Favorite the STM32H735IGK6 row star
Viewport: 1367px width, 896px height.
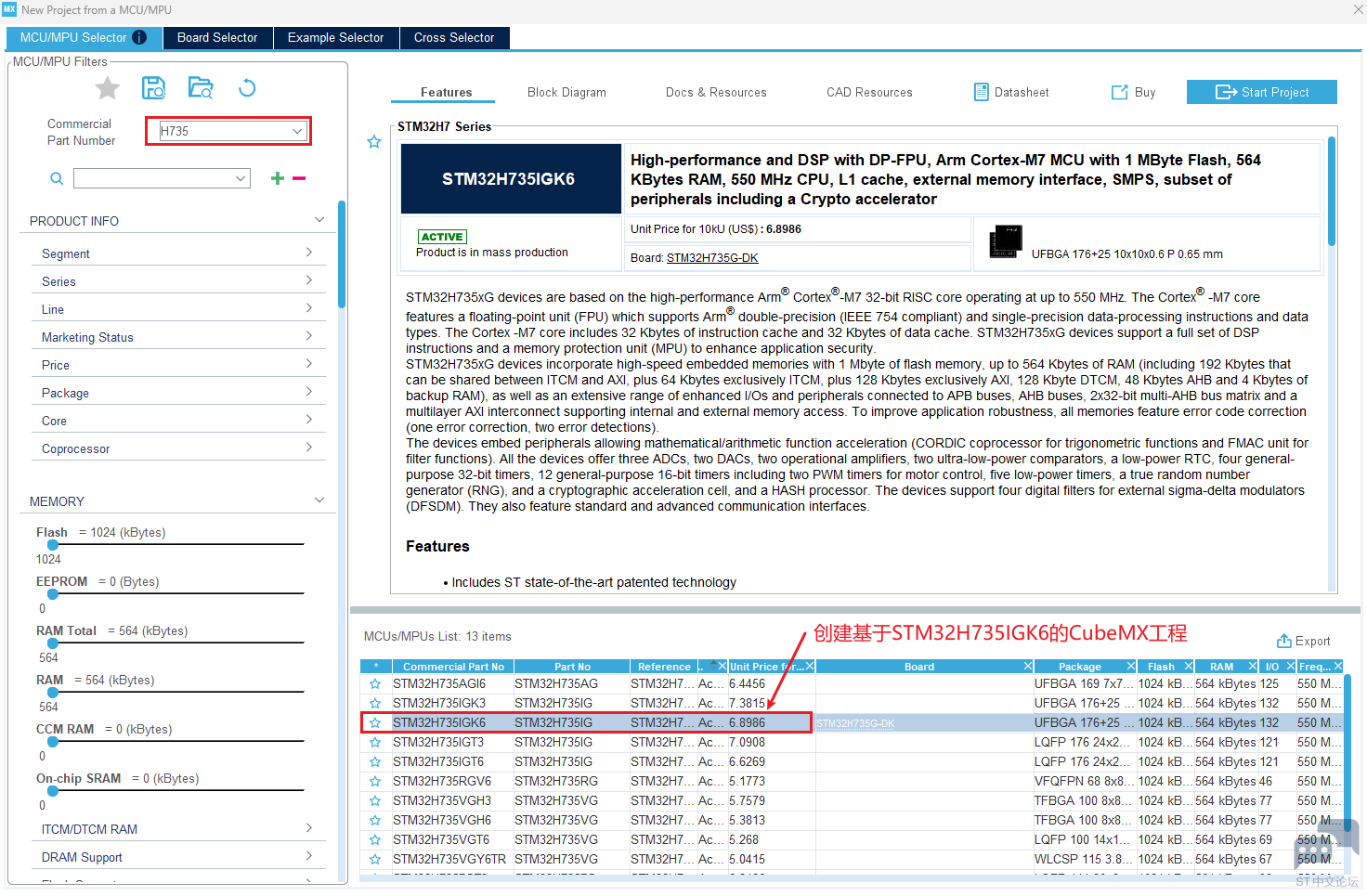[x=375, y=722]
